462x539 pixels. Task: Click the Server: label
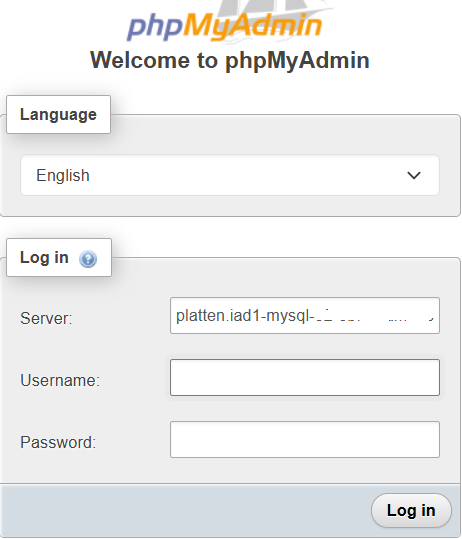(x=46, y=318)
